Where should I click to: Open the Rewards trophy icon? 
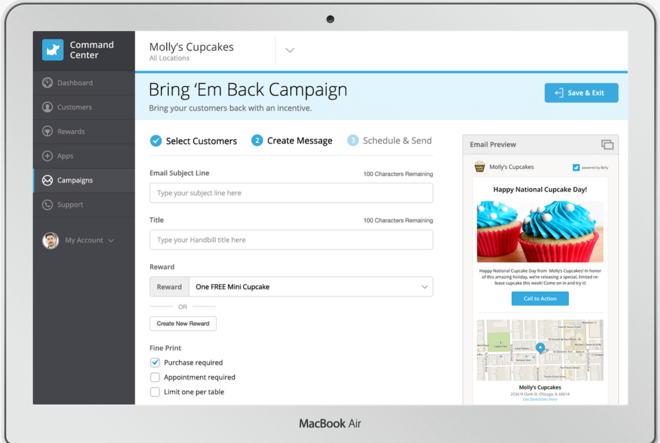(48, 131)
